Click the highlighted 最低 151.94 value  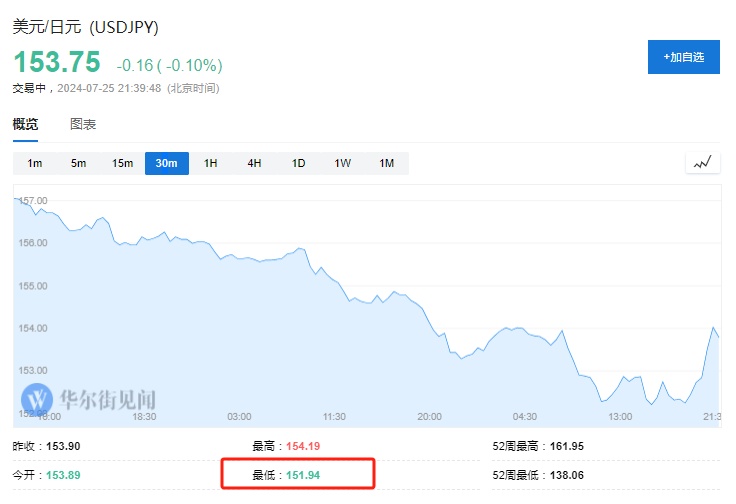click(300, 474)
